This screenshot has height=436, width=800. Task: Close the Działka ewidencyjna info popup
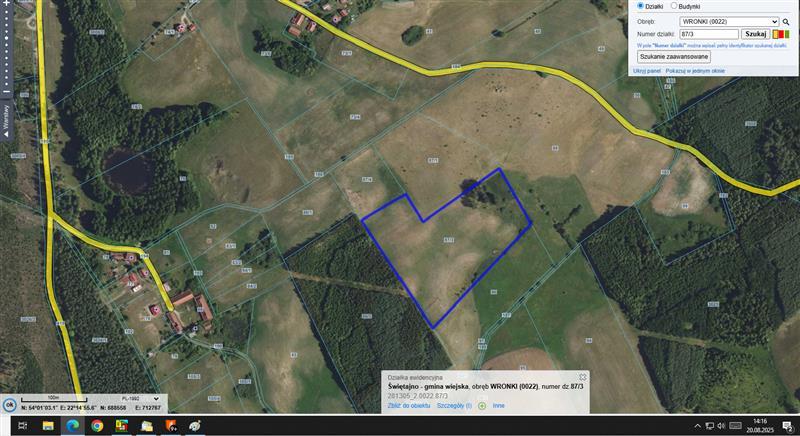(583, 377)
